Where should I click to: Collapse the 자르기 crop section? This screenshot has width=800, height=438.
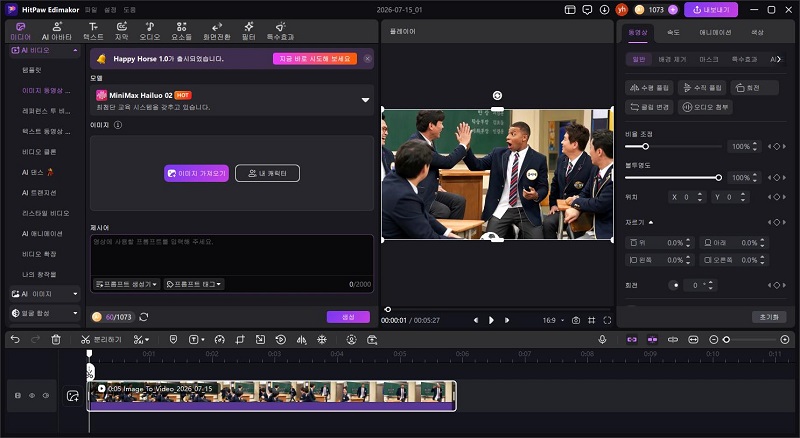pos(651,223)
